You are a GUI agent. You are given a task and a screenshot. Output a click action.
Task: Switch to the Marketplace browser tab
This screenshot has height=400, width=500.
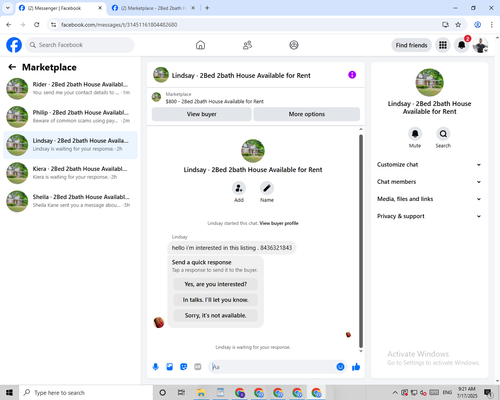[153, 8]
